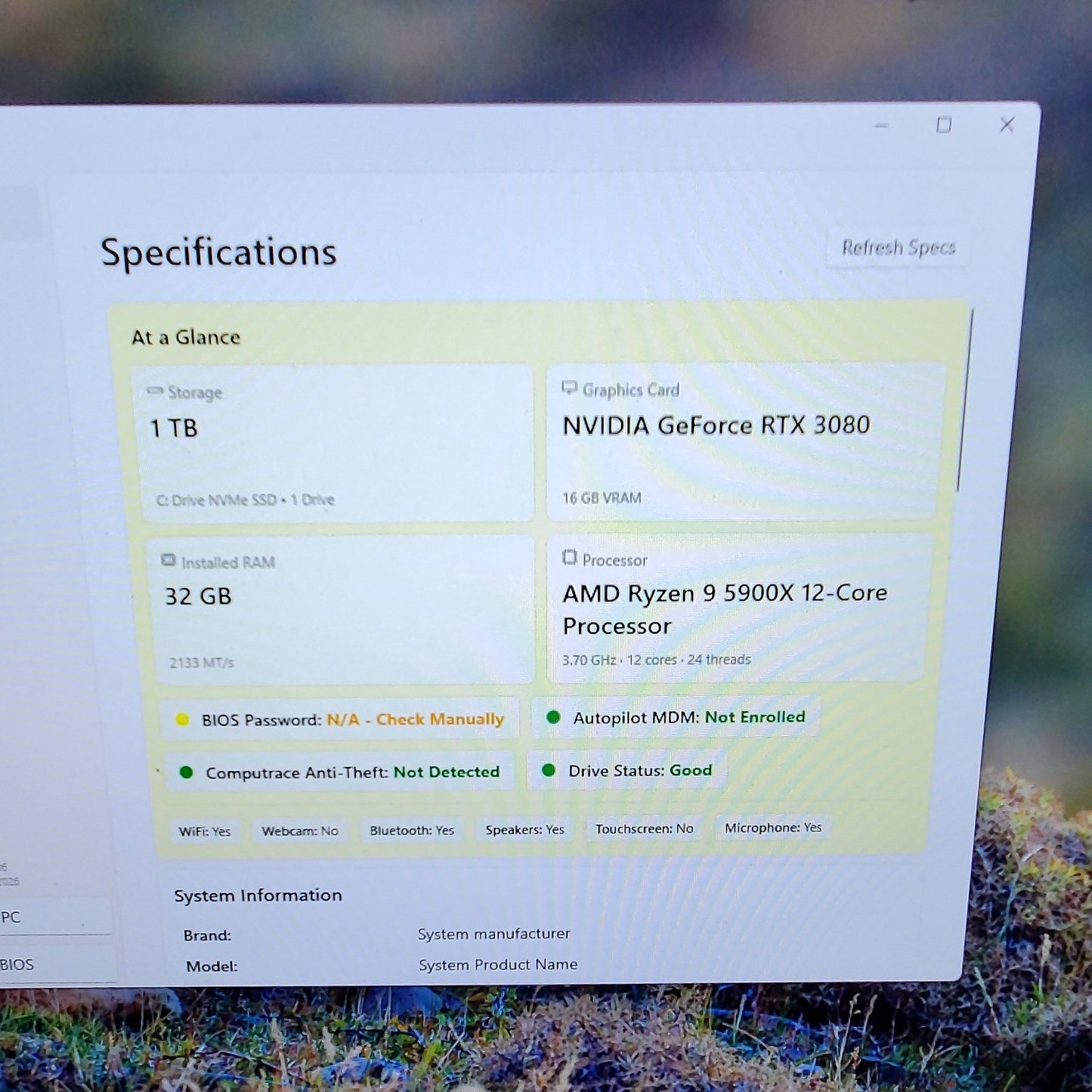Click the yellow BIOS Password status dot
This screenshot has height=1092, width=1092.
point(182,719)
